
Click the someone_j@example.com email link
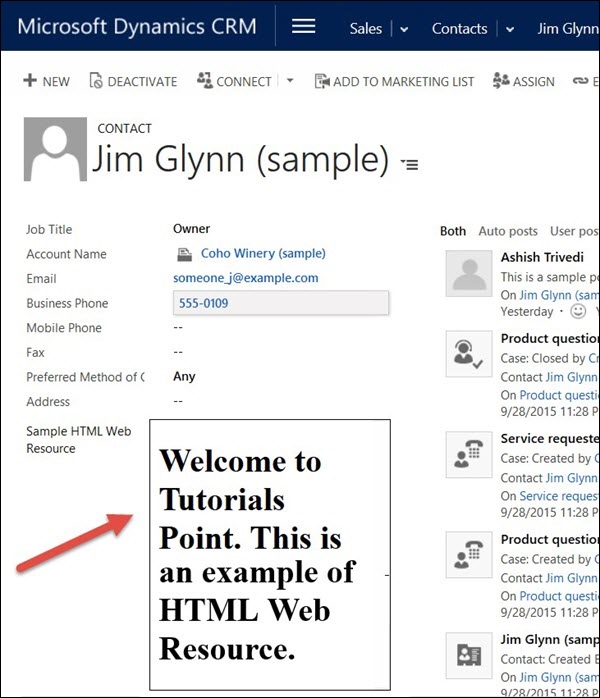pyautogui.click(x=246, y=278)
